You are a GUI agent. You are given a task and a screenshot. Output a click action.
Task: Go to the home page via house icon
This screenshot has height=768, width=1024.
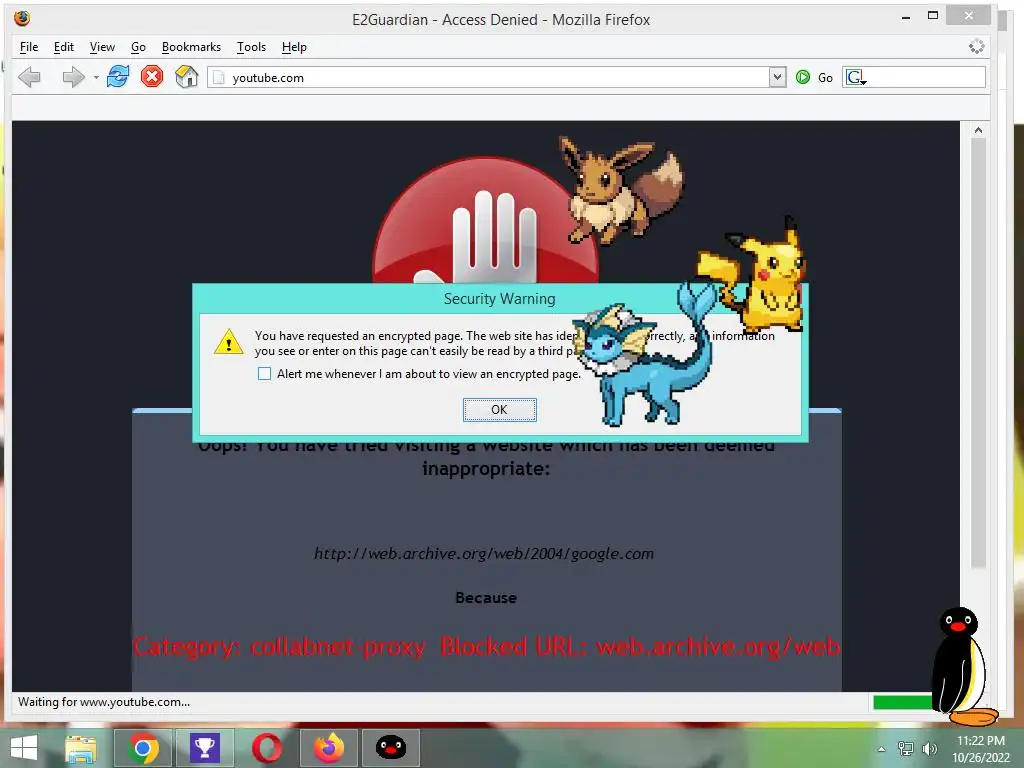tap(187, 77)
